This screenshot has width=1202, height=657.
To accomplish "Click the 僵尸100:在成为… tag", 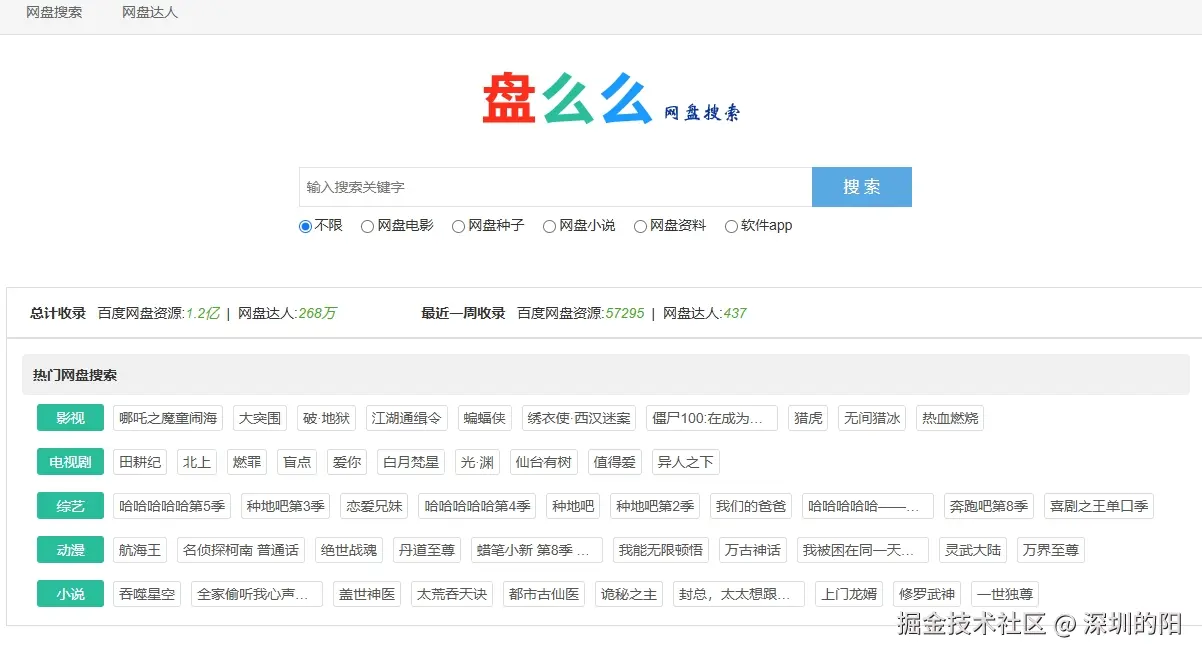I will pos(712,418).
